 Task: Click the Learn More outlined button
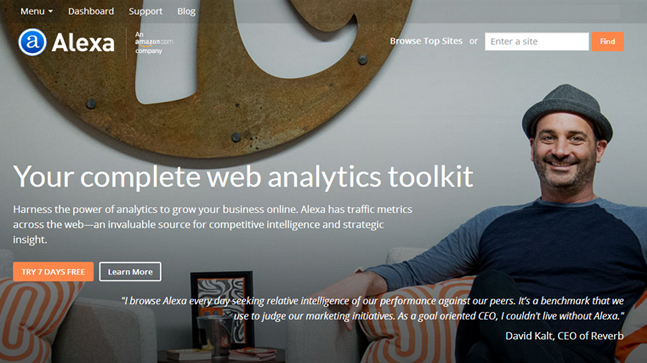(x=130, y=271)
